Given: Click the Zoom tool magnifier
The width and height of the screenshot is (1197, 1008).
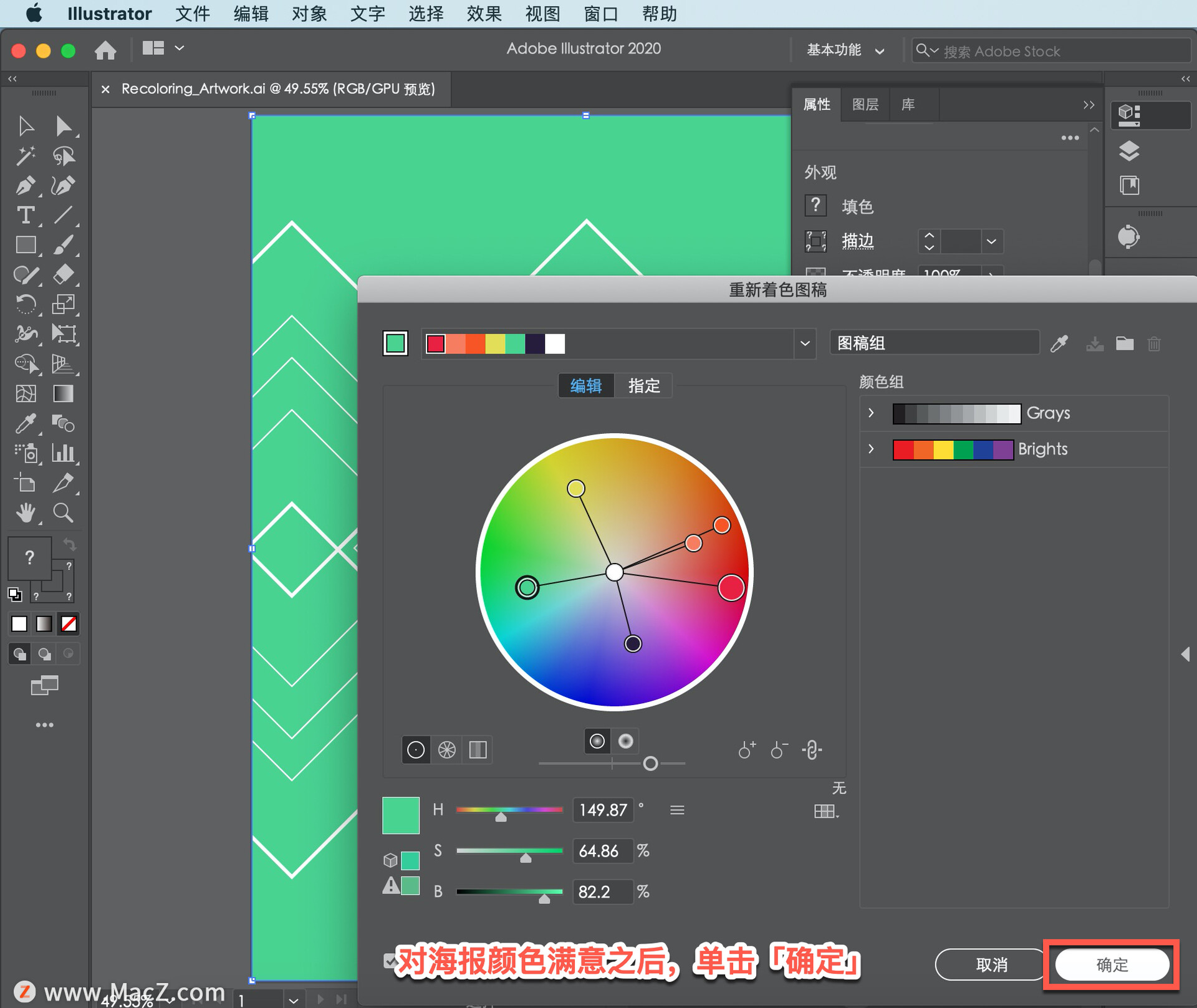Looking at the screenshot, I should (63, 512).
